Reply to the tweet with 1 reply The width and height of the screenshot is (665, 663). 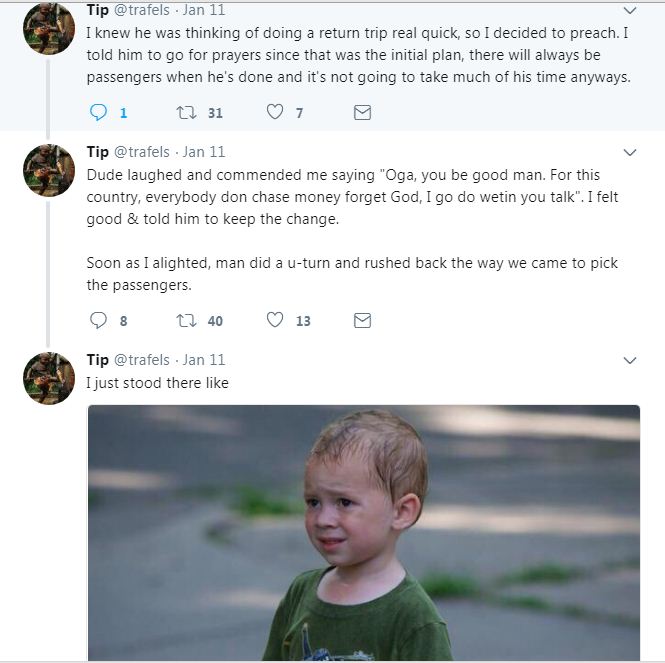(98, 113)
